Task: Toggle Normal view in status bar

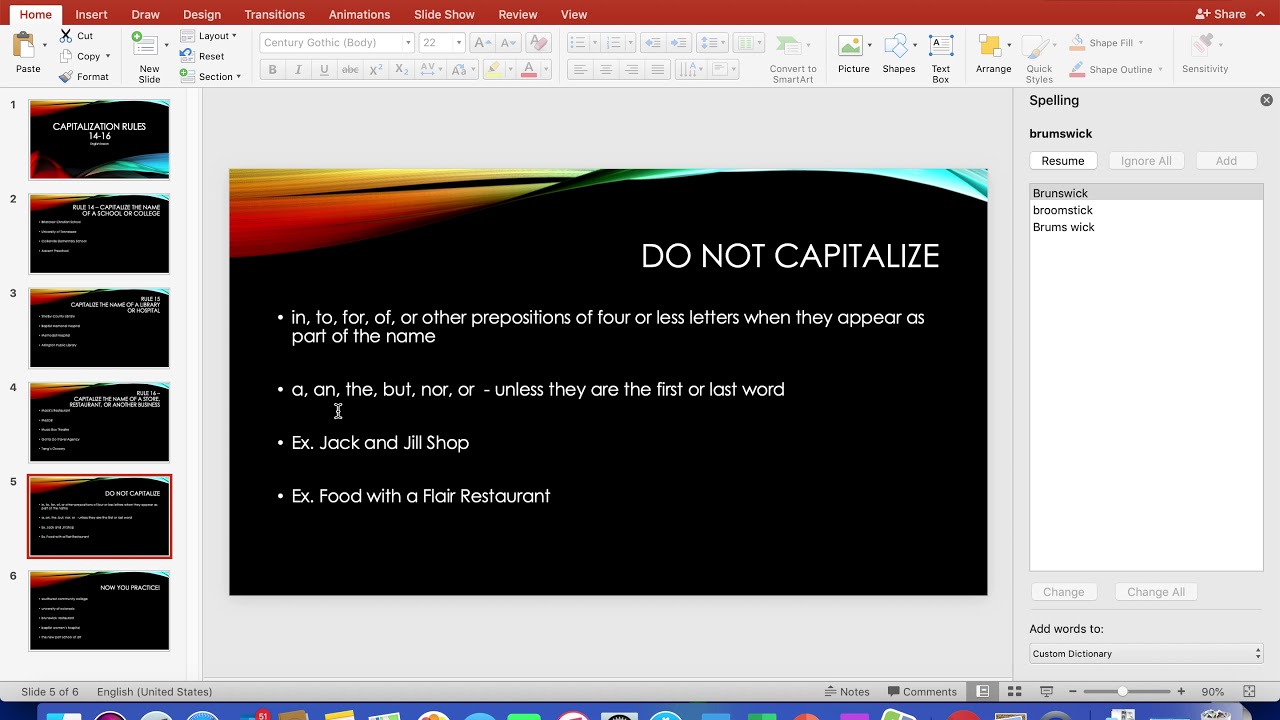Action: tap(983, 692)
